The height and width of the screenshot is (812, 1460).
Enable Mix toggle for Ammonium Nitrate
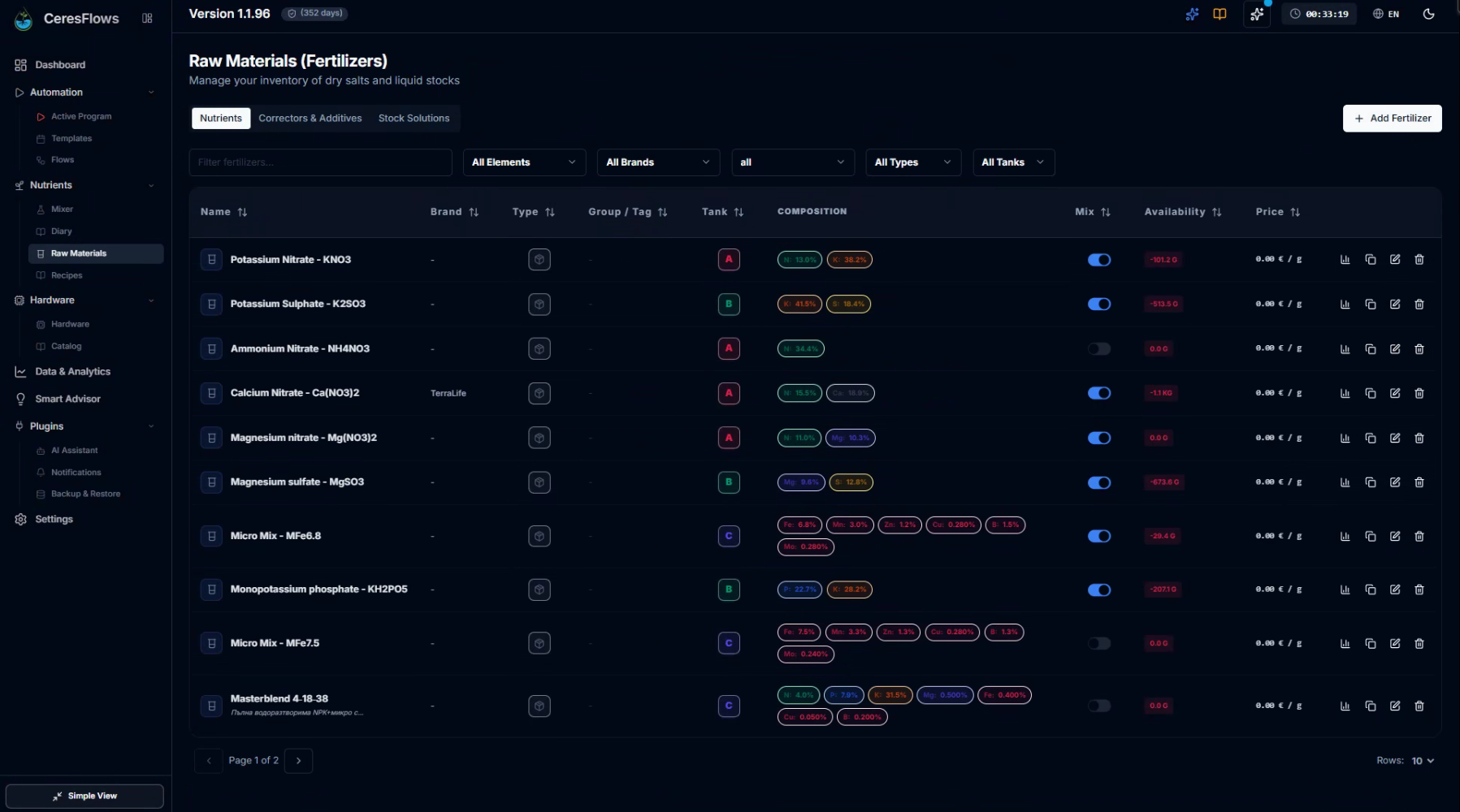pos(1098,349)
